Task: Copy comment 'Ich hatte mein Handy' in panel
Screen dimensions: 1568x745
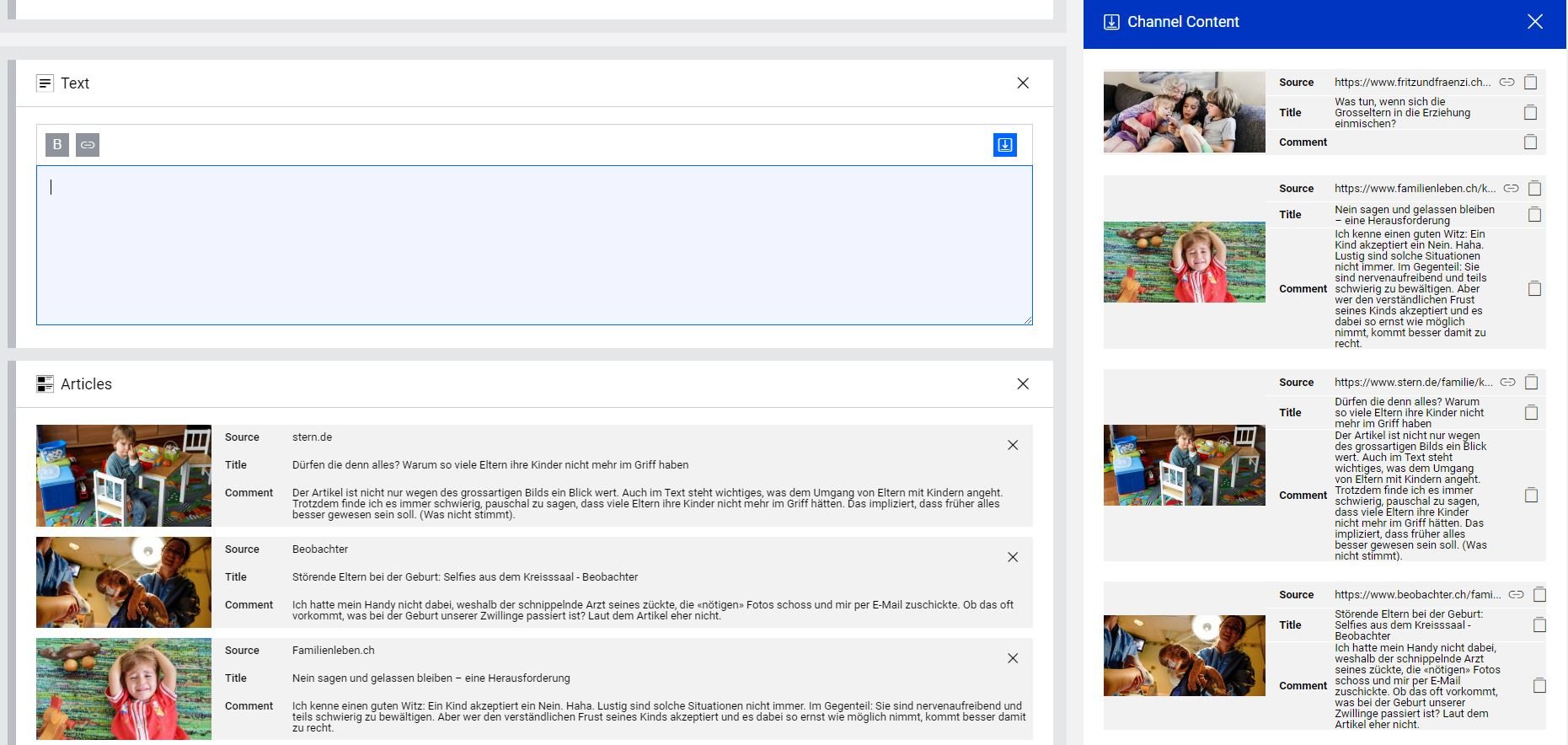Action: click(1539, 685)
